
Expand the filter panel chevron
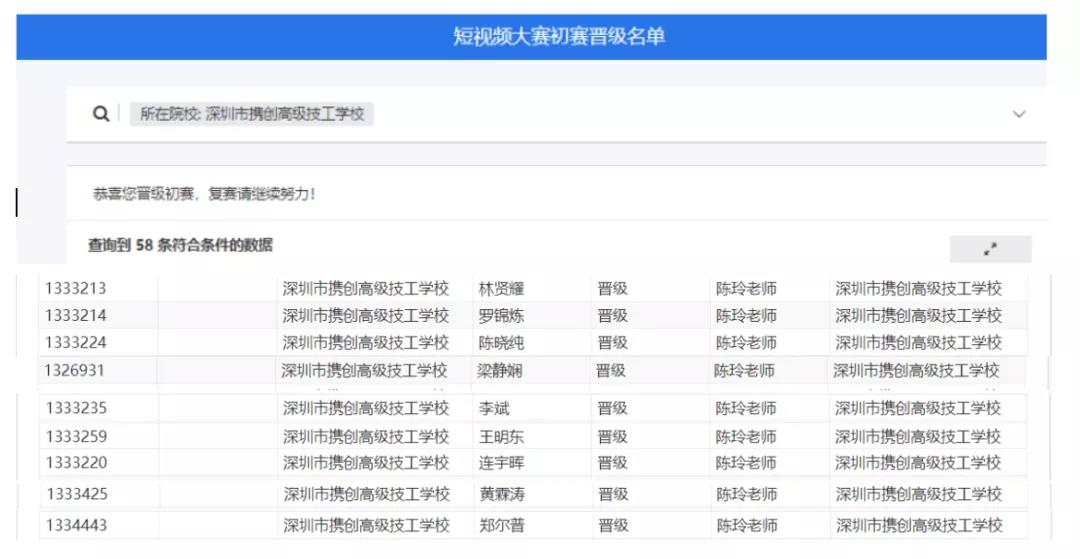[1019, 114]
